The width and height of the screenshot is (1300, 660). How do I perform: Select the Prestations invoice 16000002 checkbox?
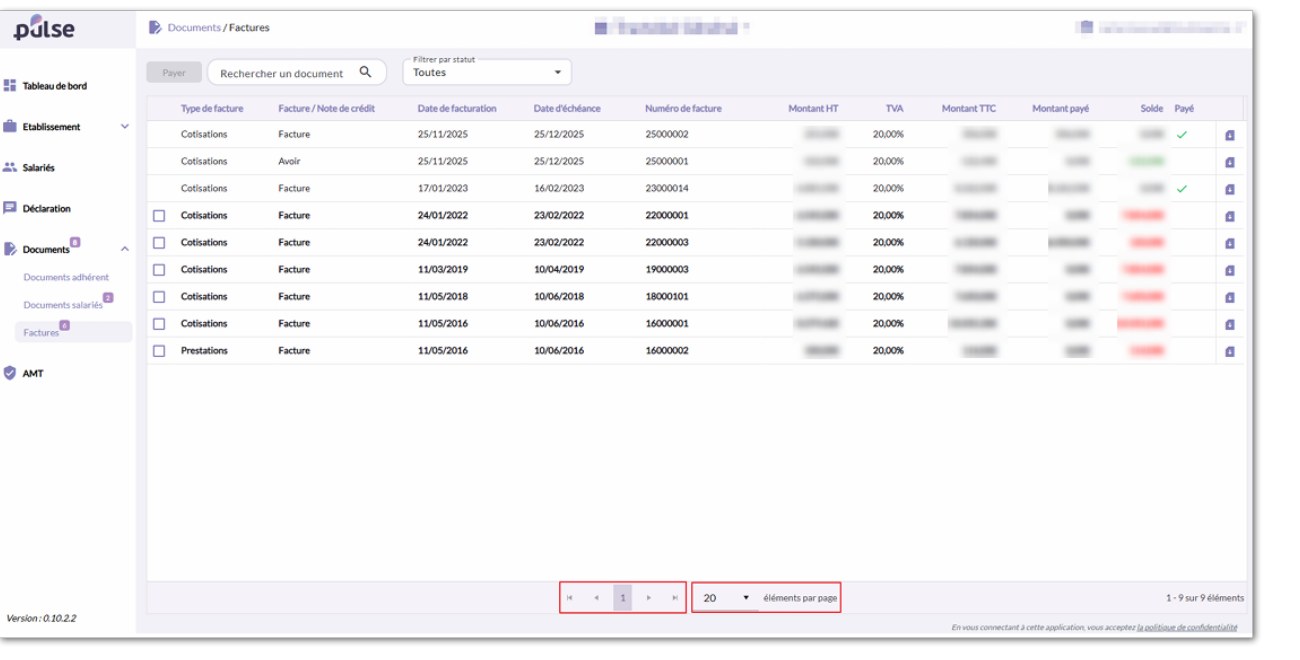point(158,351)
